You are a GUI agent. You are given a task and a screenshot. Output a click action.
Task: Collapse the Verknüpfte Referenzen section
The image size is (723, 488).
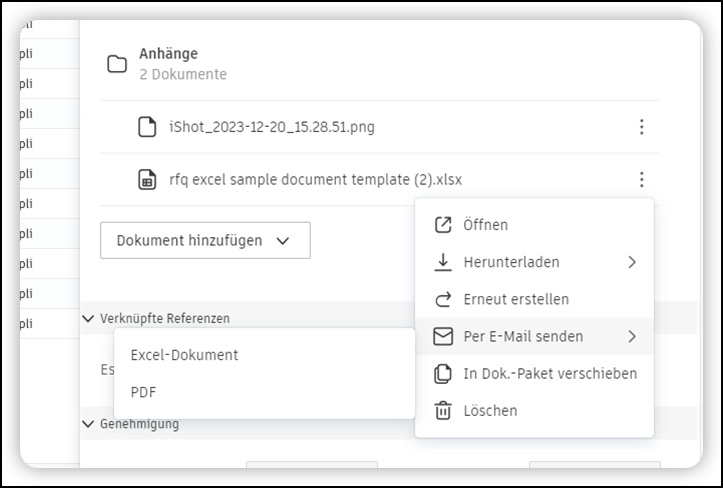coord(88,319)
